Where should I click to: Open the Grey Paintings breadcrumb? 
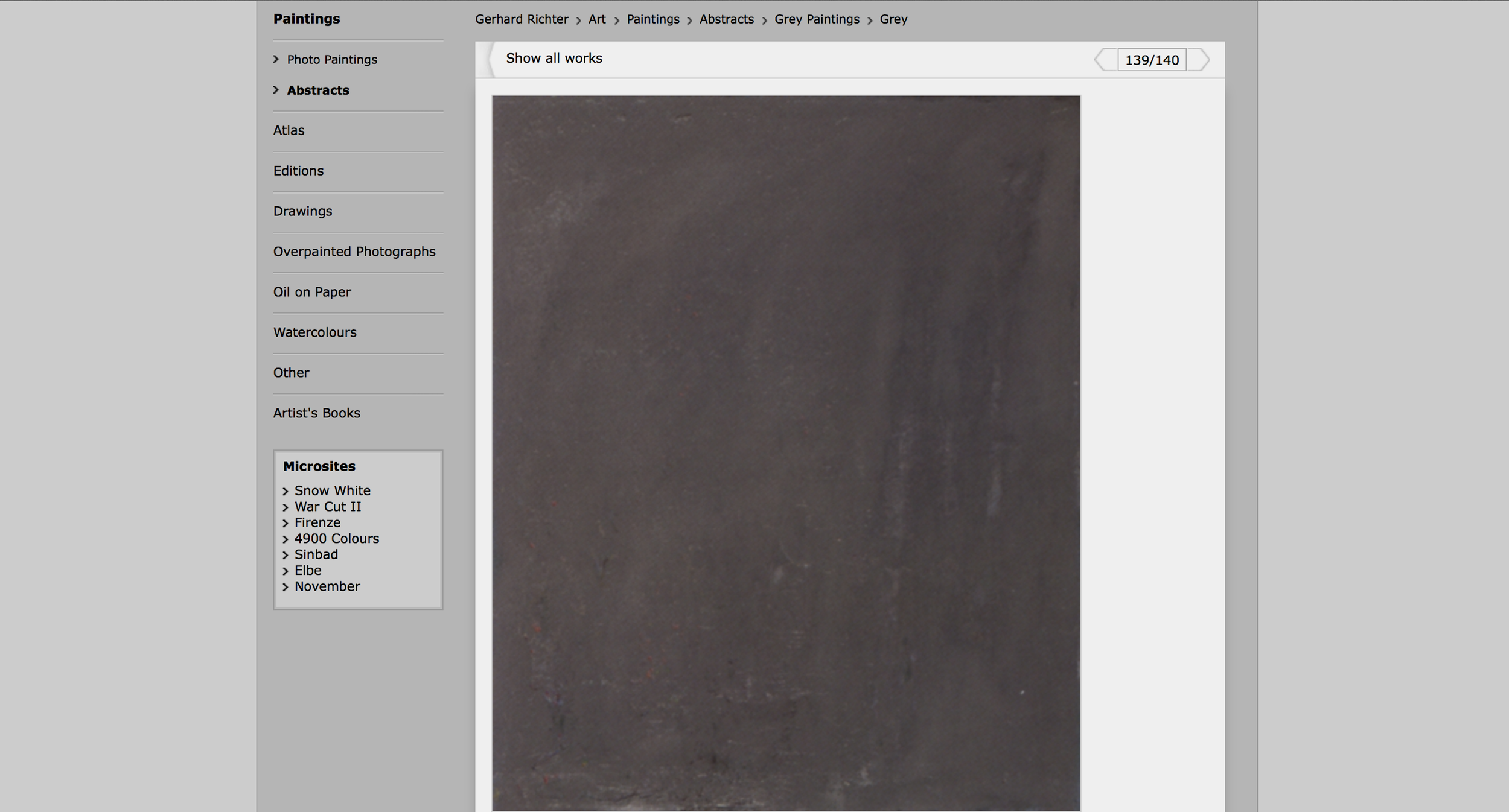817,19
